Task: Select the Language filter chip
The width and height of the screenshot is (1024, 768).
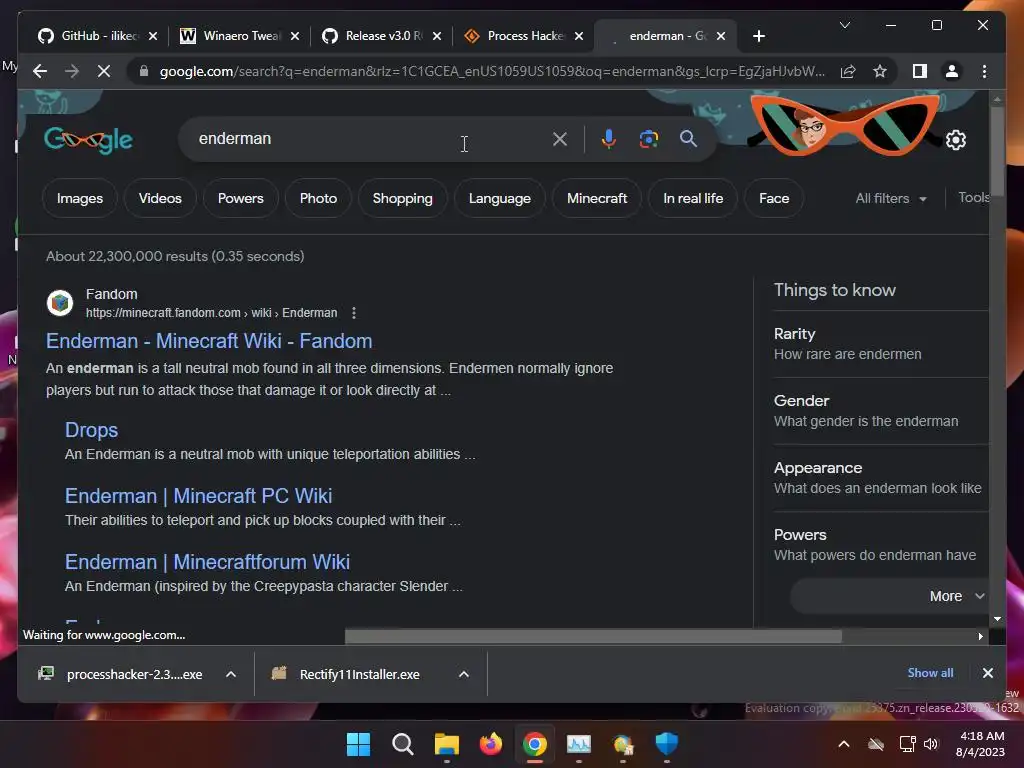Action: point(500,199)
